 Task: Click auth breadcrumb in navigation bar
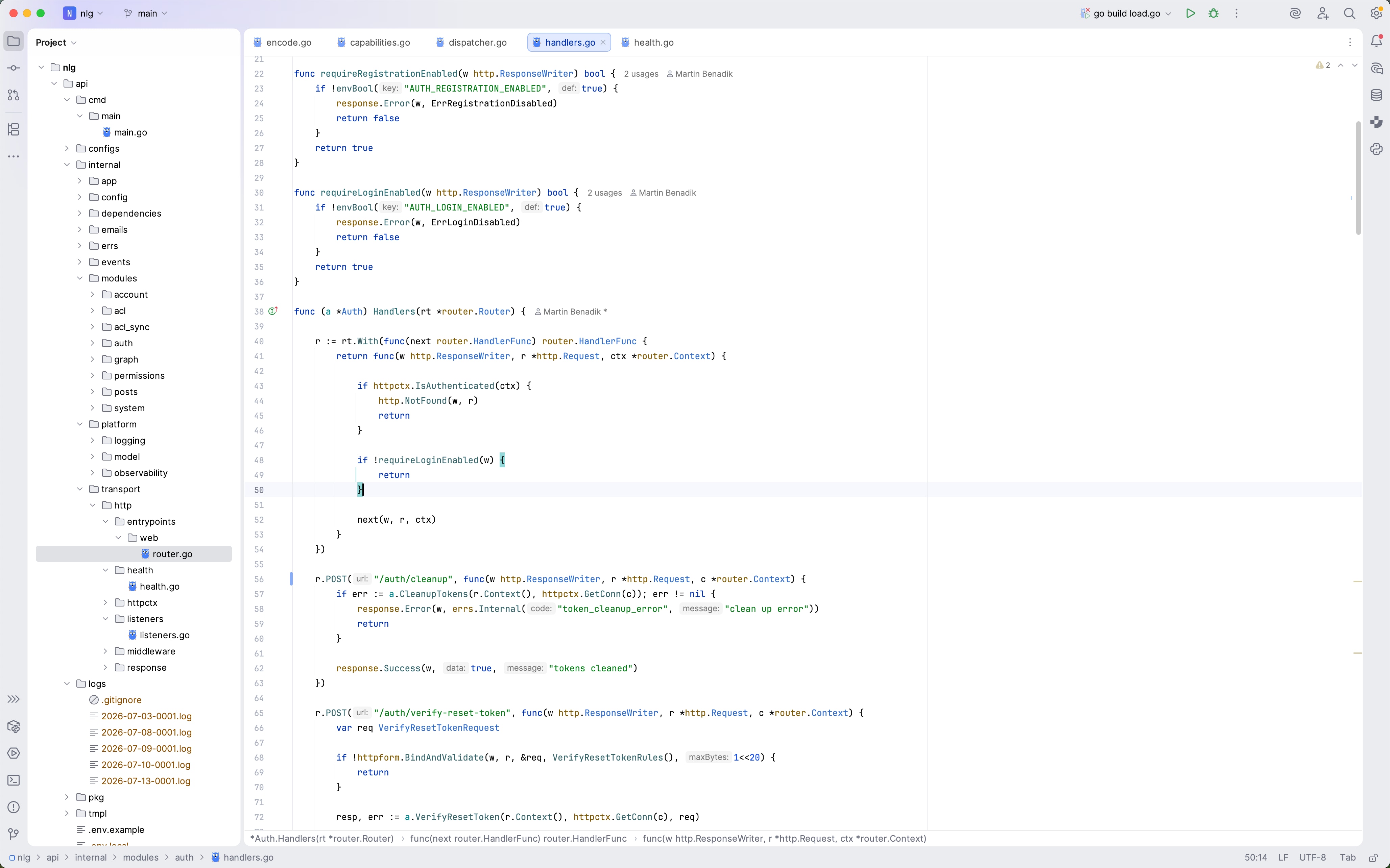point(184,858)
